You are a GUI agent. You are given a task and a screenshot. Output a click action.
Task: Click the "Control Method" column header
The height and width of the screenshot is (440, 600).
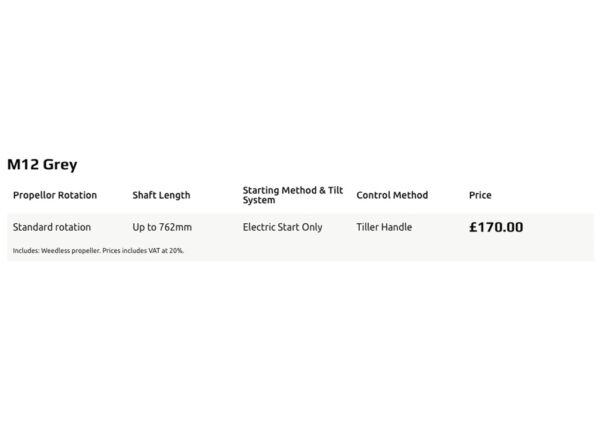392,195
